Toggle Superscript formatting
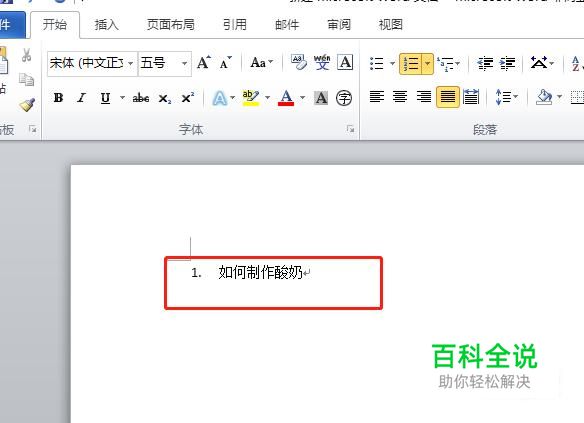584x423 pixels. (x=188, y=98)
